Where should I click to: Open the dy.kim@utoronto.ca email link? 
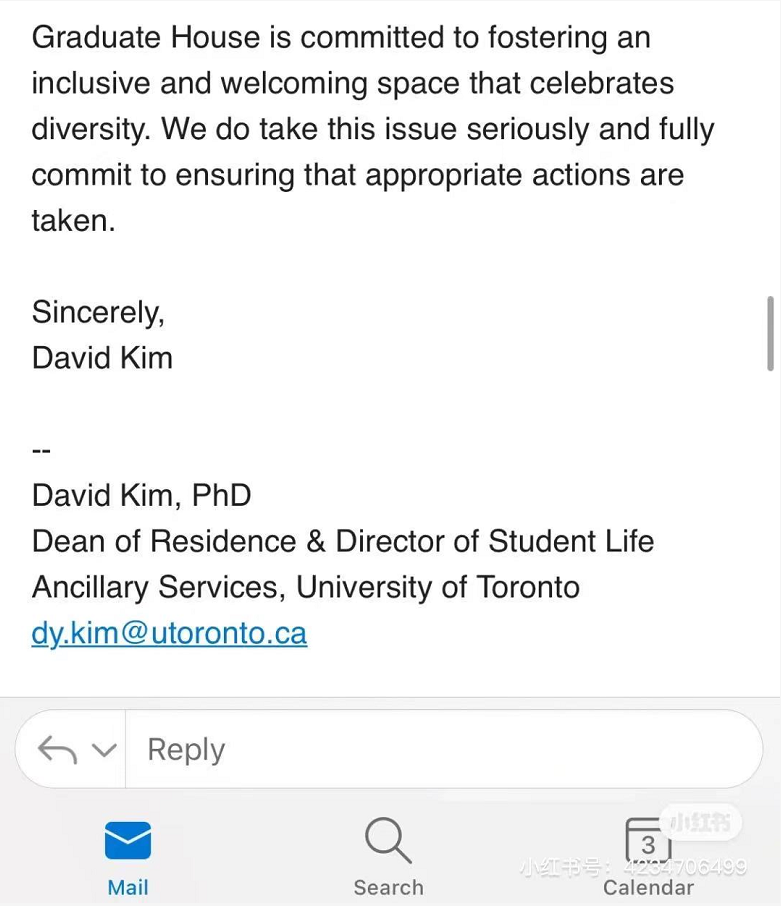[x=169, y=633]
